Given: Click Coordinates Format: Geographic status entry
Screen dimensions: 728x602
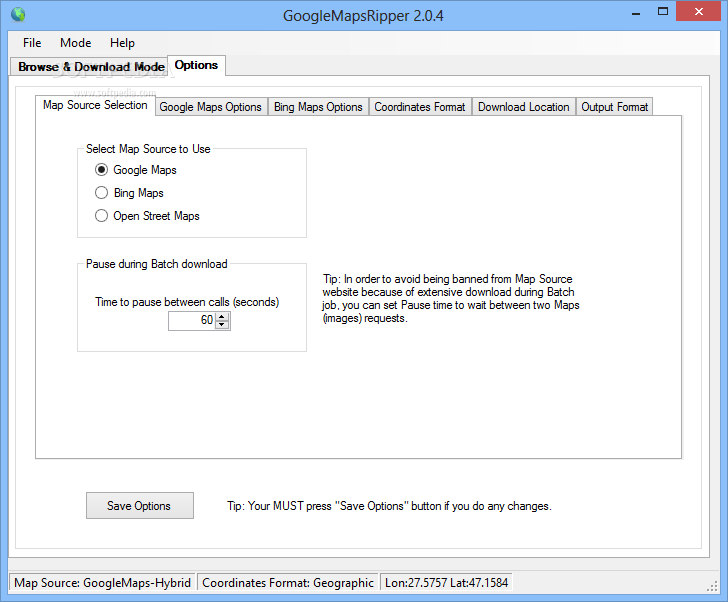Looking at the screenshot, I should (x=288, y=583).
